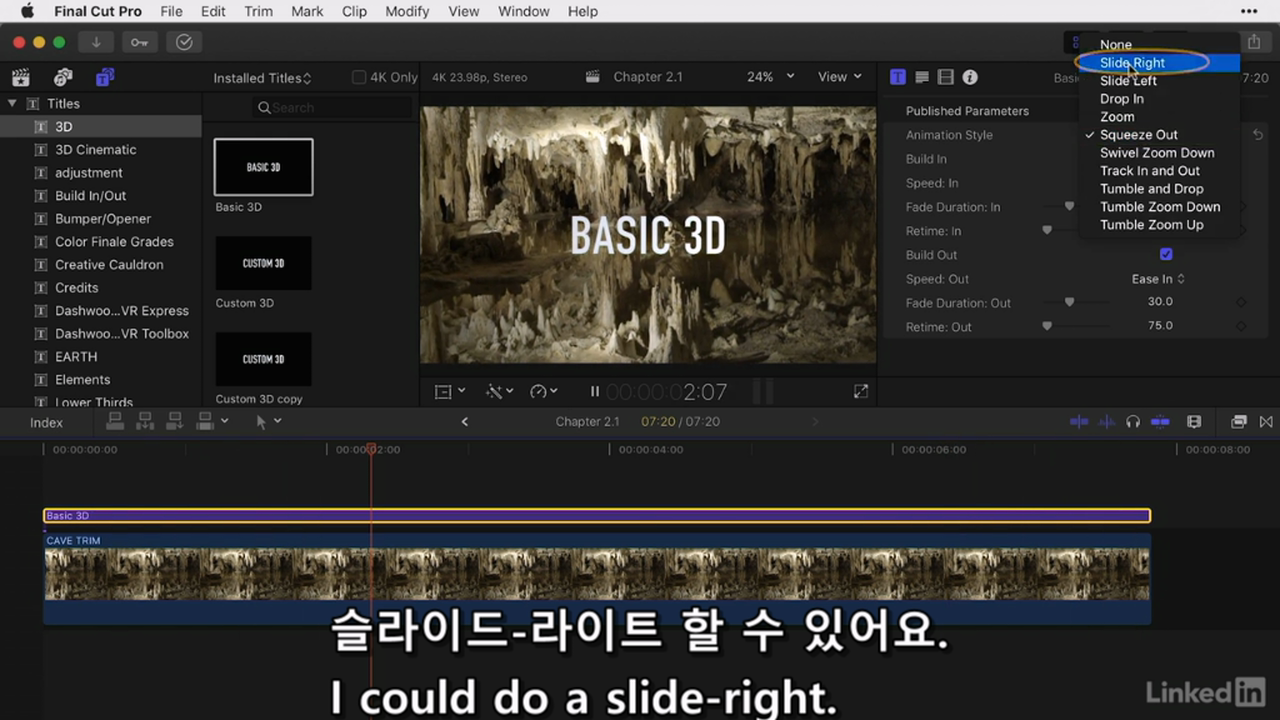This screenshot has width=1280, height=720.
Task: Click the Import Media down-arrow button
Action: (x=96, y=42)
